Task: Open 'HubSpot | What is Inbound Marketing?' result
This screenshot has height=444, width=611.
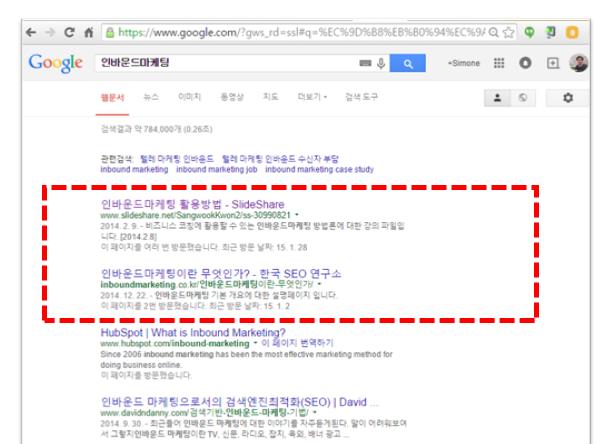Action: click(x=193, y=333)
